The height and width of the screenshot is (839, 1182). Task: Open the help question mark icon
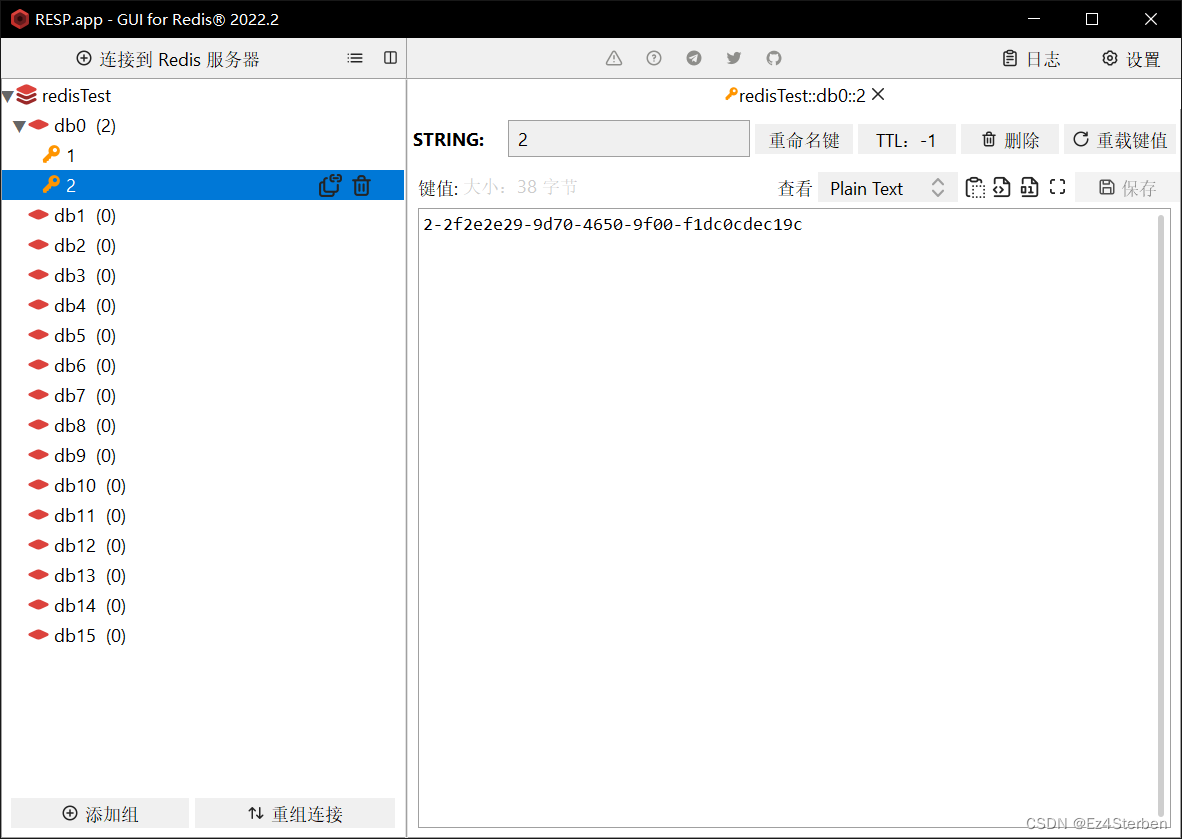pos(654,58)
